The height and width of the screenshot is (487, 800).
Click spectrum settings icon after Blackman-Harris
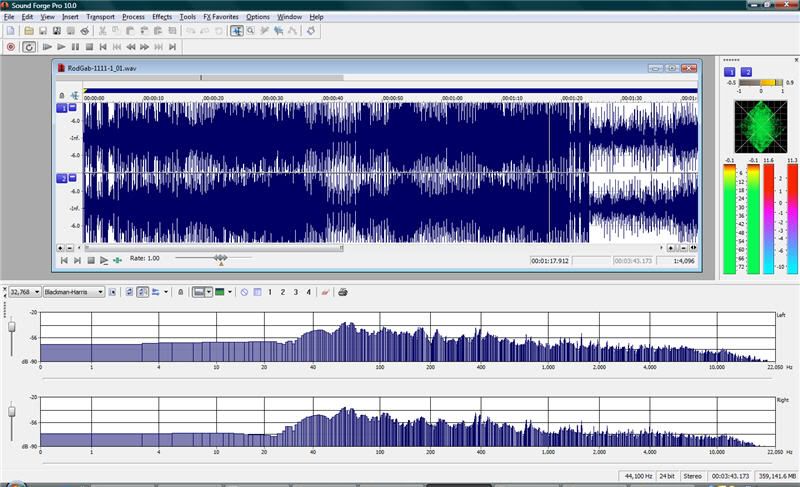(x=112, y=292)
